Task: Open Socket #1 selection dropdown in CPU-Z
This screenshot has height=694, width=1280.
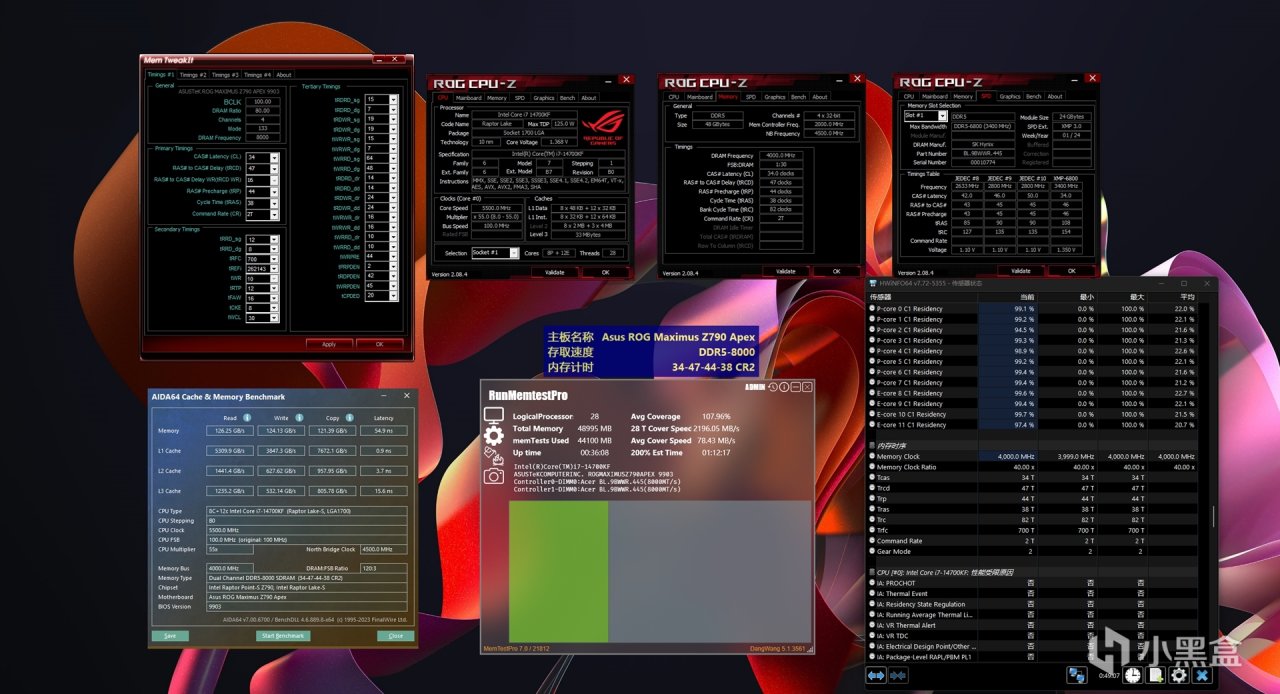Action: coord(514,253)
